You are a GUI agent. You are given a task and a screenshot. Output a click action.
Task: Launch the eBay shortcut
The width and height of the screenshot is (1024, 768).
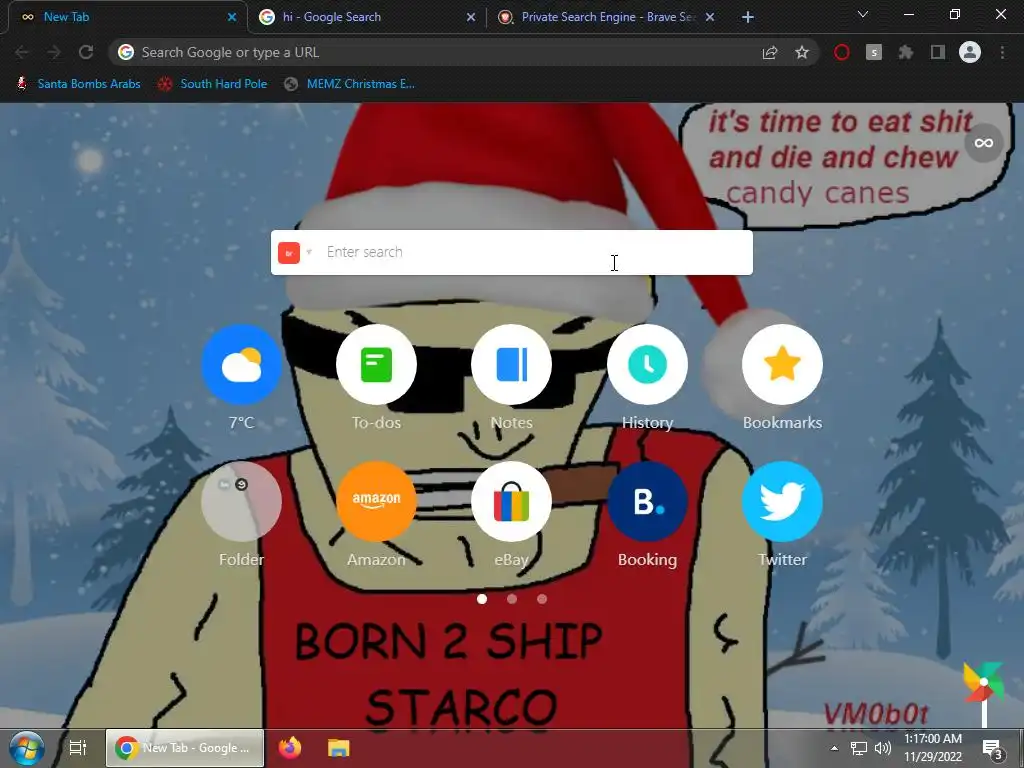click(511, 502)
